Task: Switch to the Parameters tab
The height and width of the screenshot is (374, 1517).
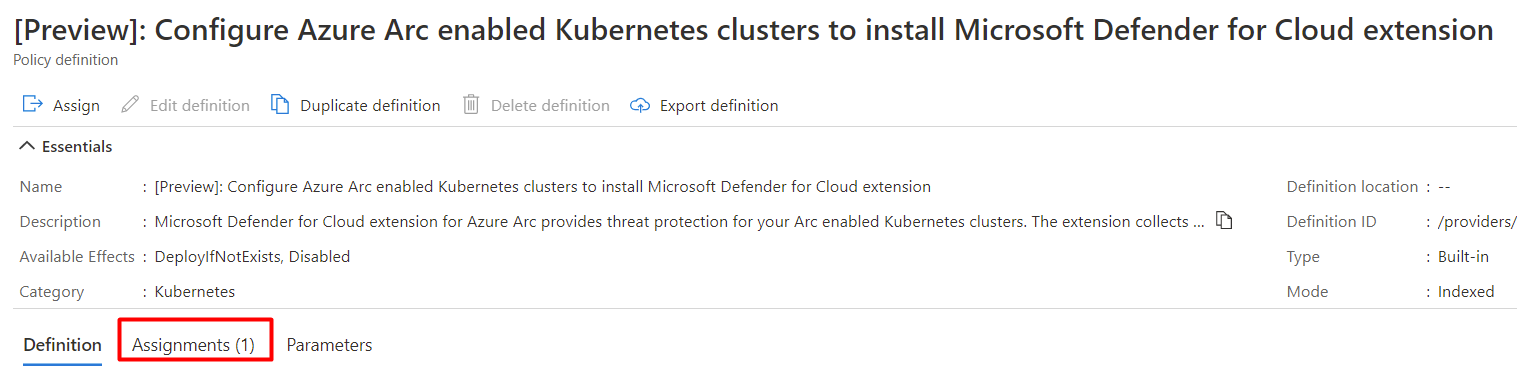Action: pos(329,345)
